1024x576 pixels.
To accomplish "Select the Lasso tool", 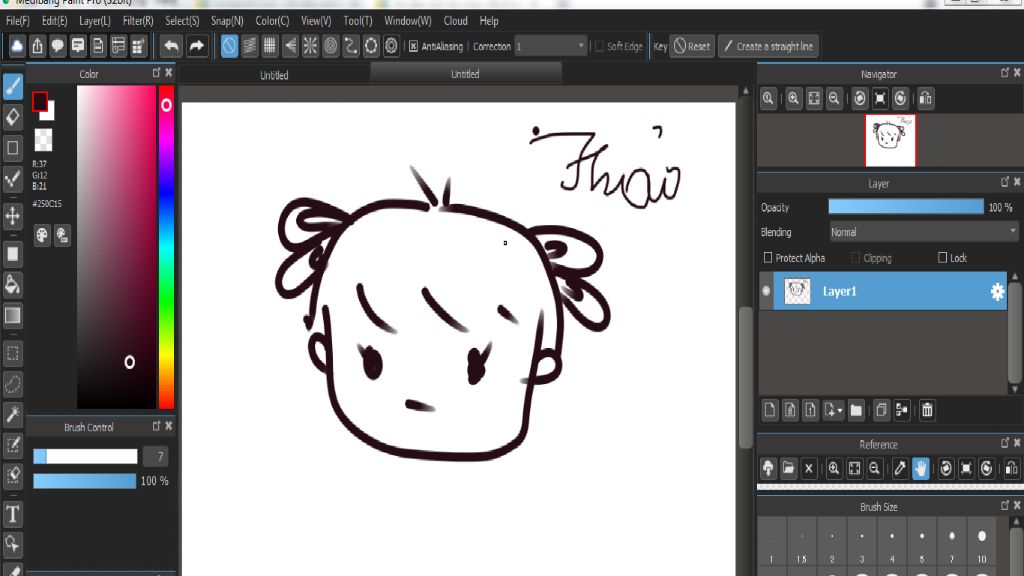I will click(13, 384).
